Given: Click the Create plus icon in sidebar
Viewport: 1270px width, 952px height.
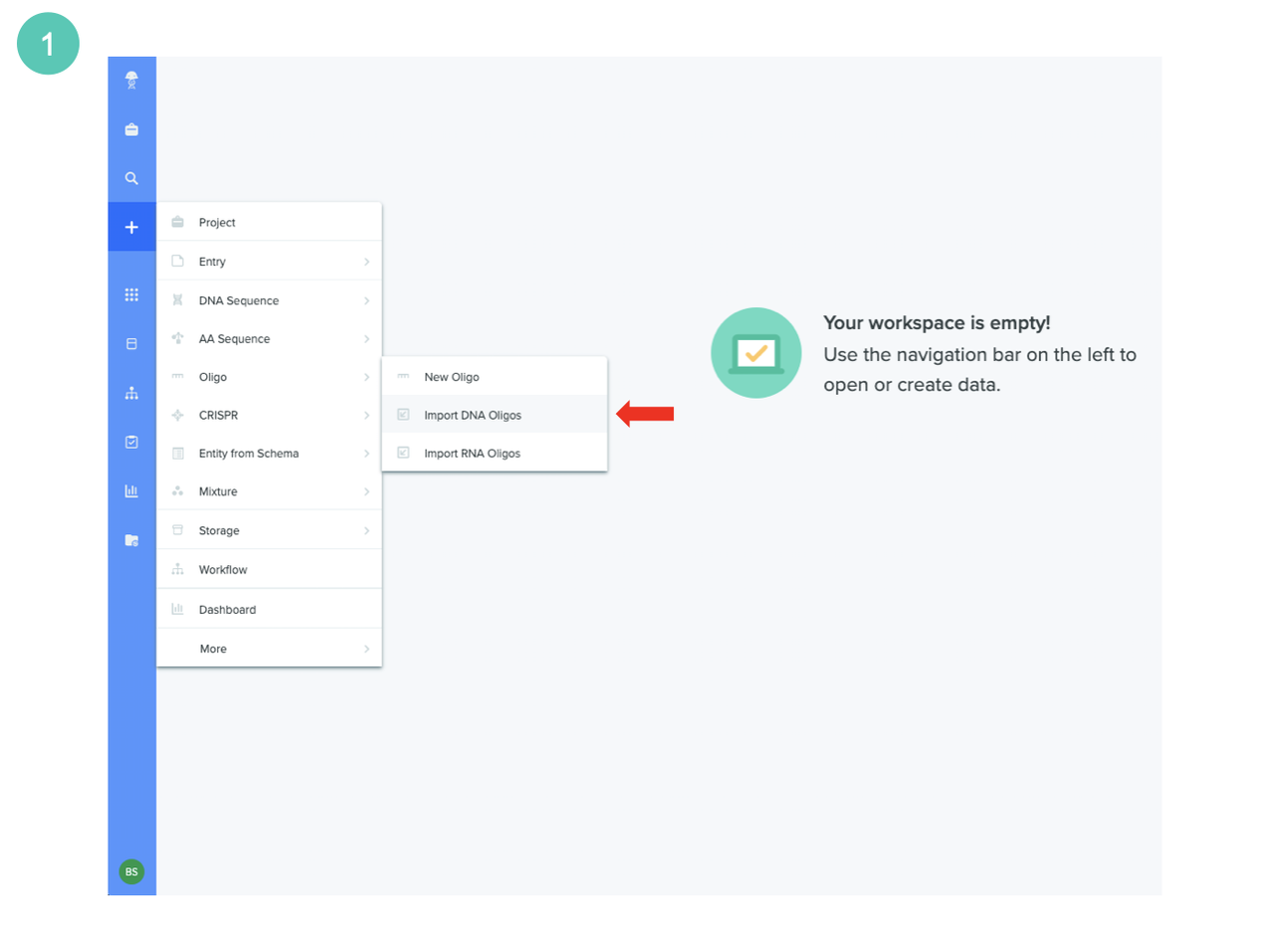Looking at the screenshot, I should [x=131, y=227].
